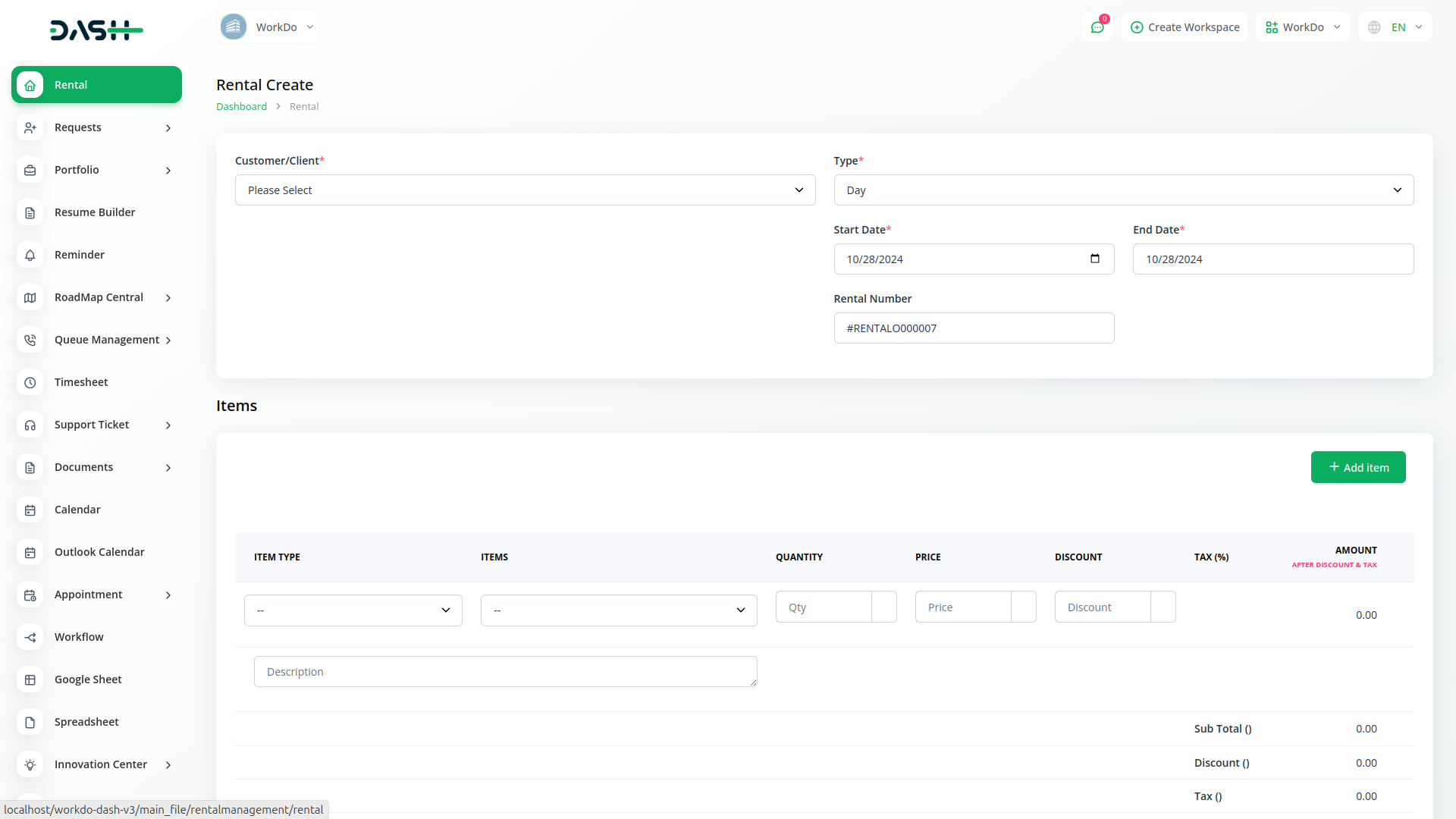The image size is (1456, 819).
Task: Click the Add item button
Action: 1357,467
